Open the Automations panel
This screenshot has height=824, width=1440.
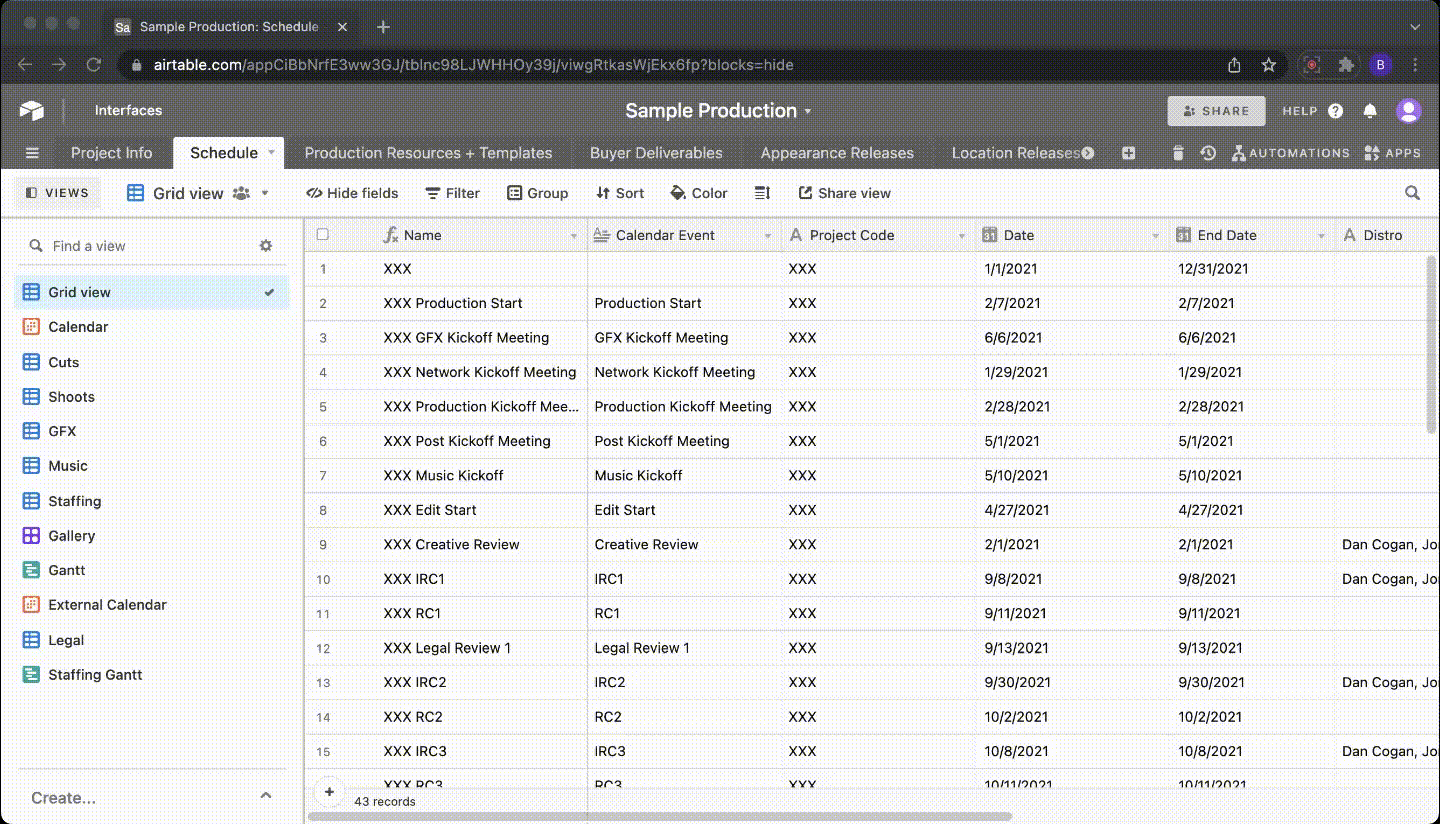(1291, 152)
